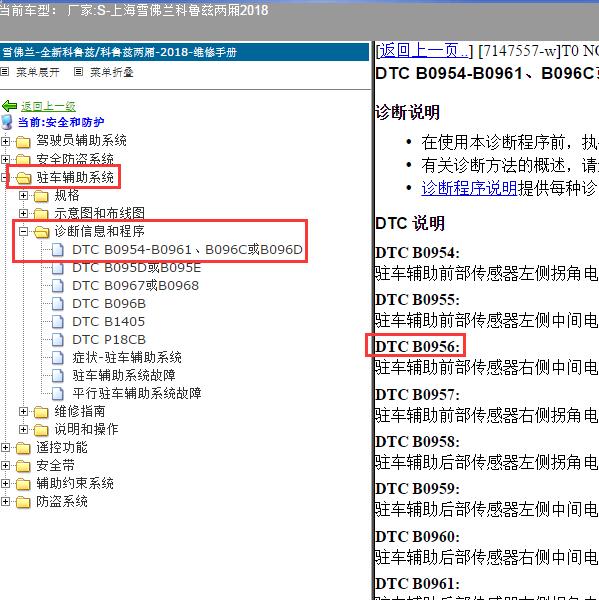Image resolution: width=599 pixels, height=600 pixels.
Task: Expand the 说明和操作 subfolder
Action: pos(23,429)
